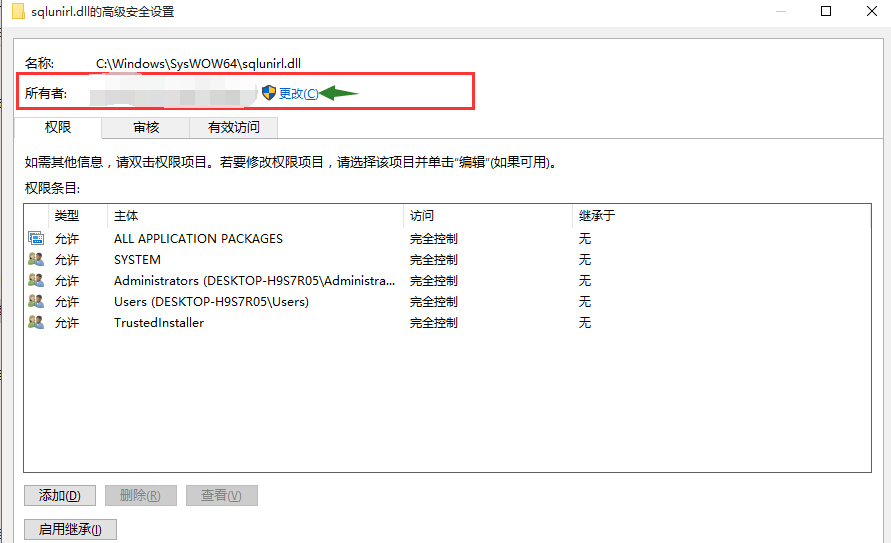Open the 有效访问 tab

234,127
